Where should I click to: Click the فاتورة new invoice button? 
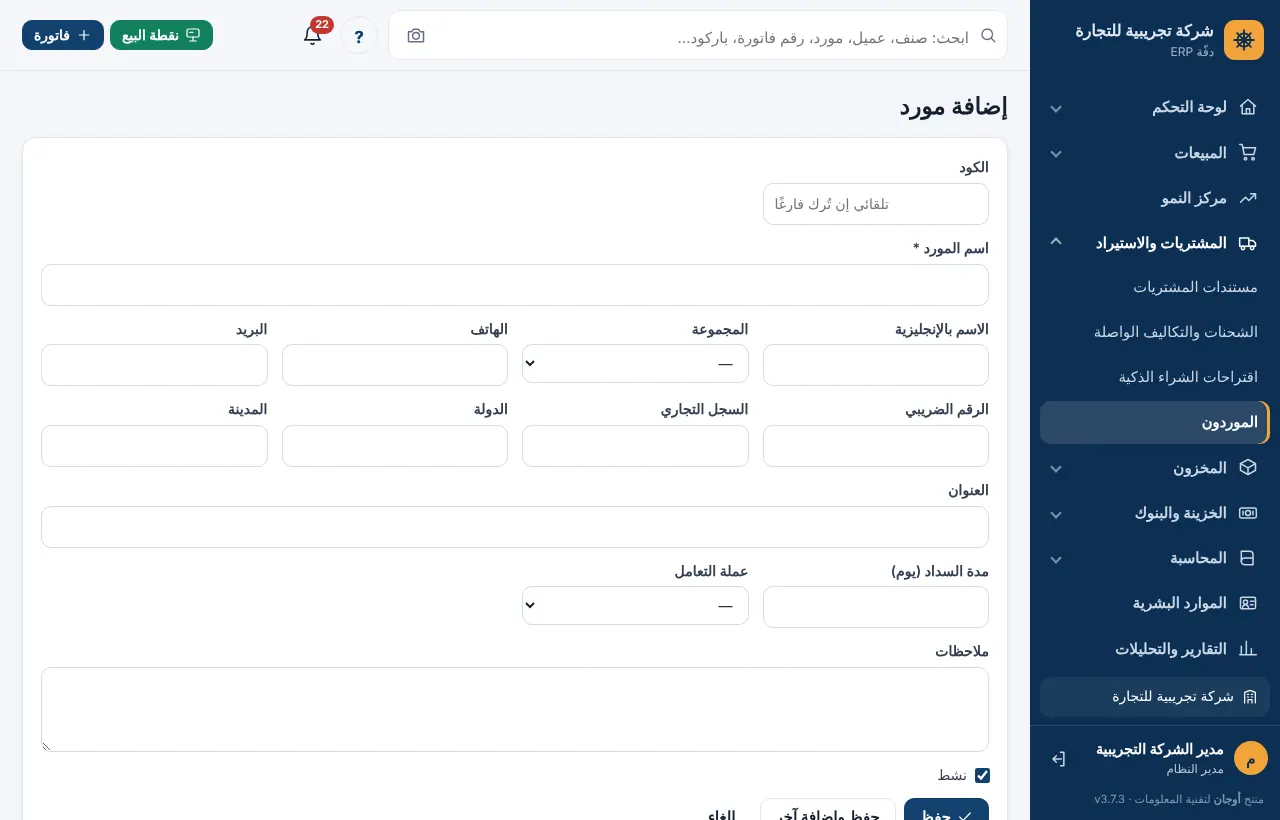click(63, 35)
